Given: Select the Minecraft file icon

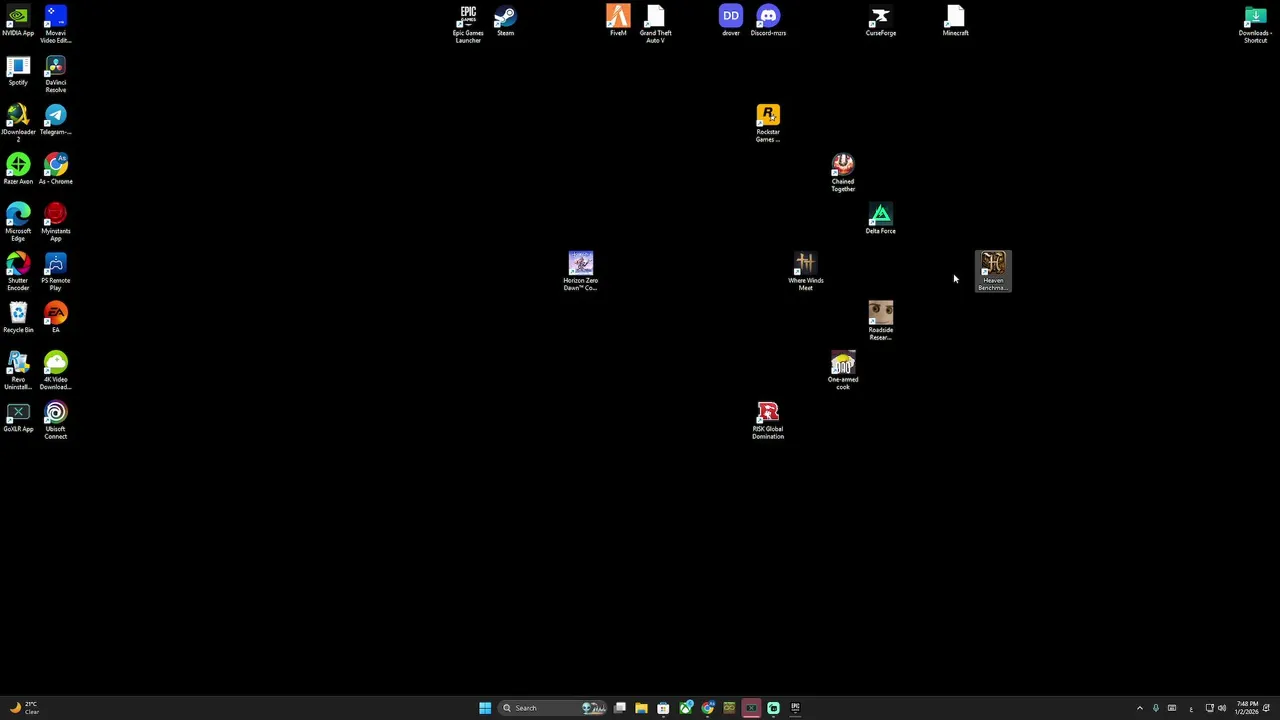Looking at the screenshot, I should click(x=956, y=21).
